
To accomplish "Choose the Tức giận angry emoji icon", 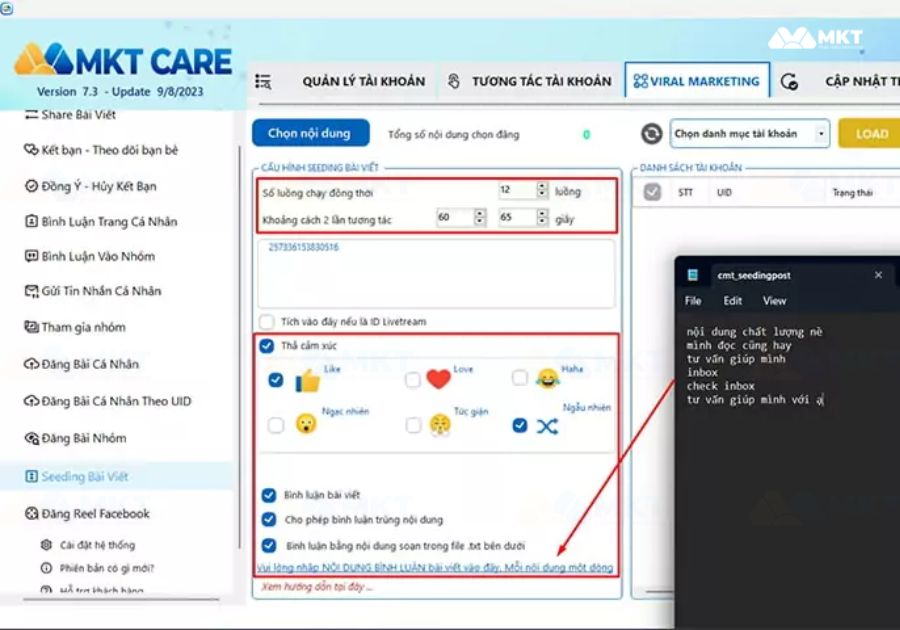I will tap(440, 425).
